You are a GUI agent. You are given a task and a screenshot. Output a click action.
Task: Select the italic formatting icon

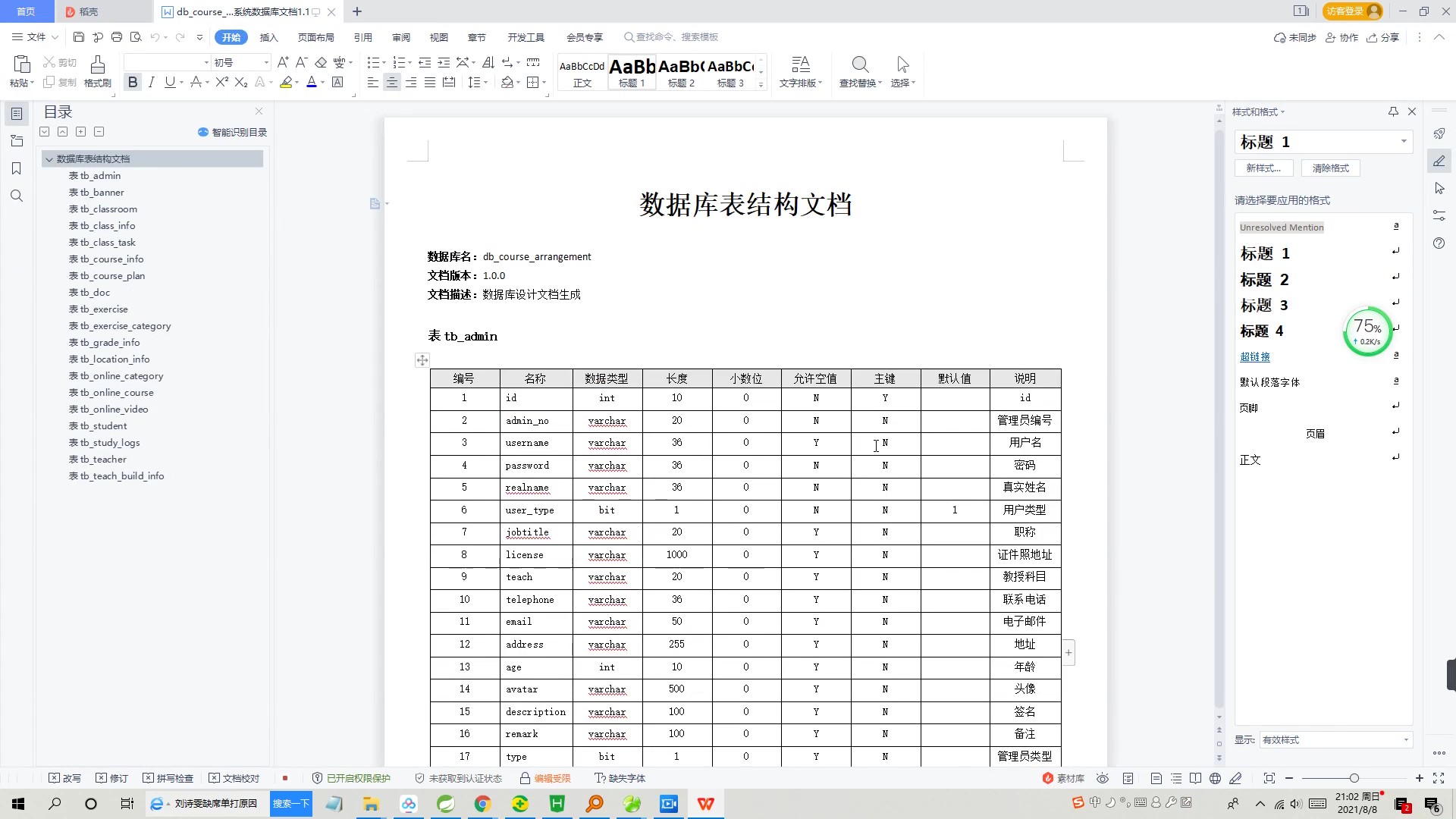tap(152, 83)
